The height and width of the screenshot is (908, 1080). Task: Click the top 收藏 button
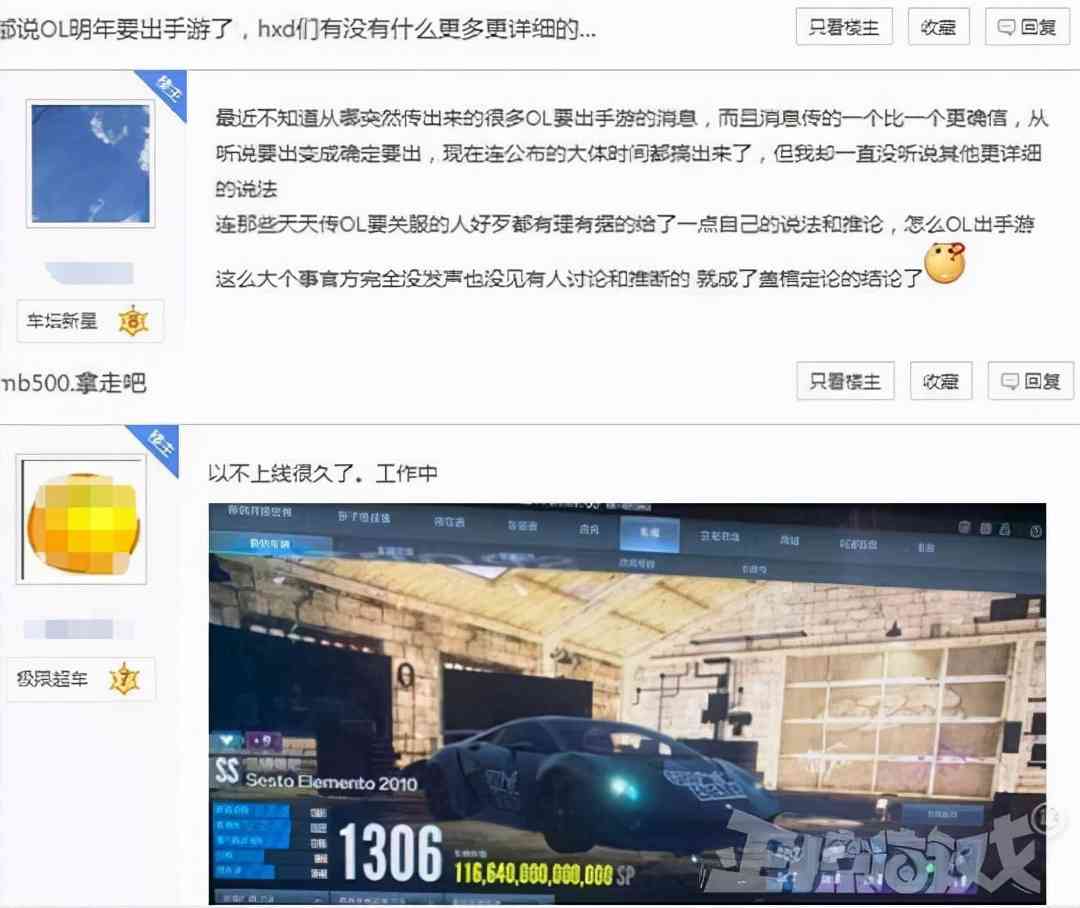(x=938, y=27)
